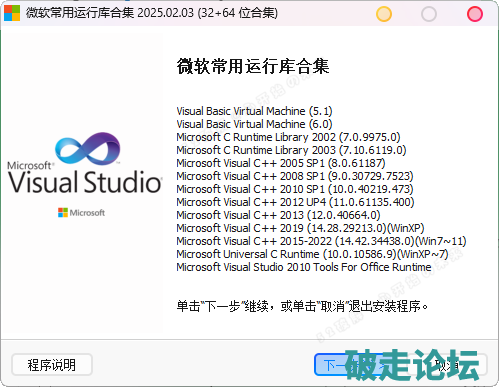Click the grey disabled maximize circle
The width and height of the screenshot is (499, 387).
(429, 14)
